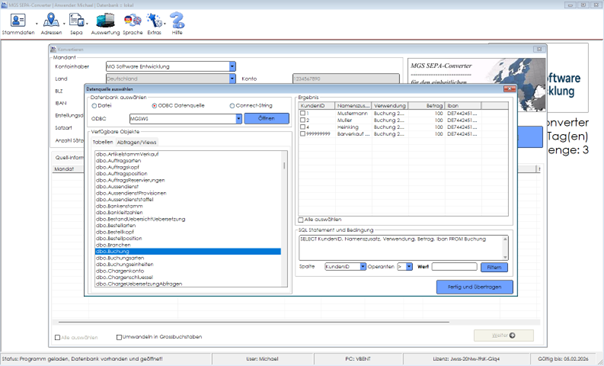Click the Fertig und Übertragen button
The width and height of the screenshot is (604, 366).
pos(474,287)
